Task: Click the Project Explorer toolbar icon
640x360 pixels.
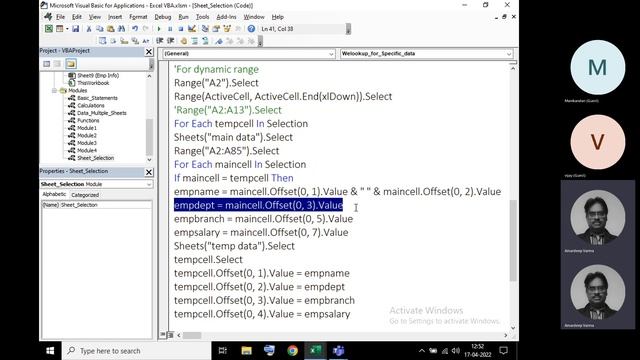Action: [x=205, y=29]
